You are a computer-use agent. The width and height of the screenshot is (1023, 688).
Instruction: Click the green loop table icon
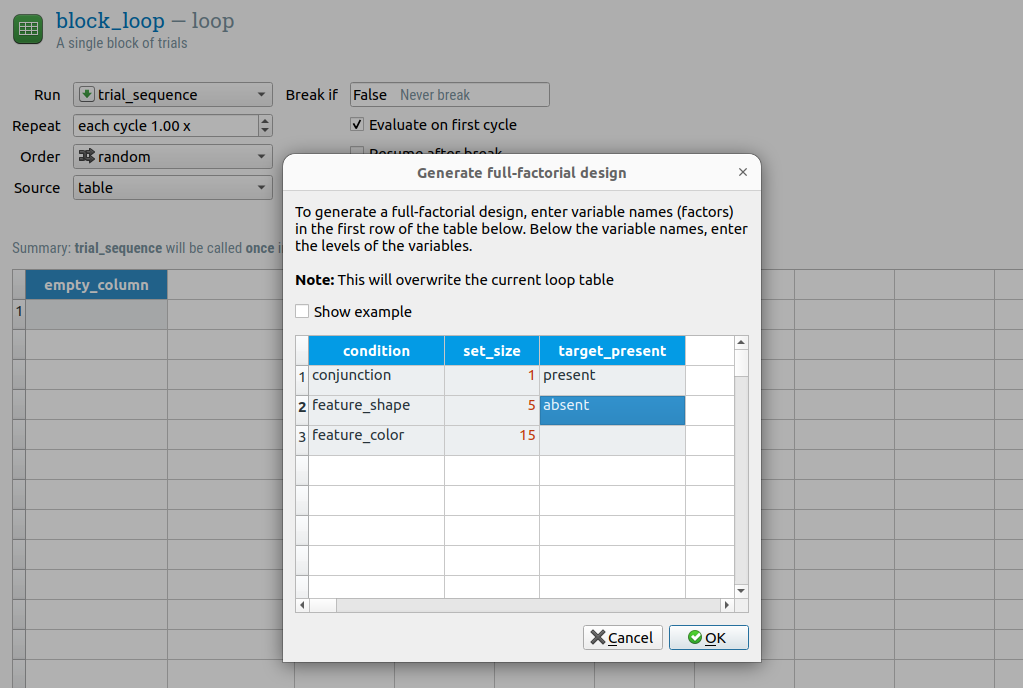pos(28,29)
